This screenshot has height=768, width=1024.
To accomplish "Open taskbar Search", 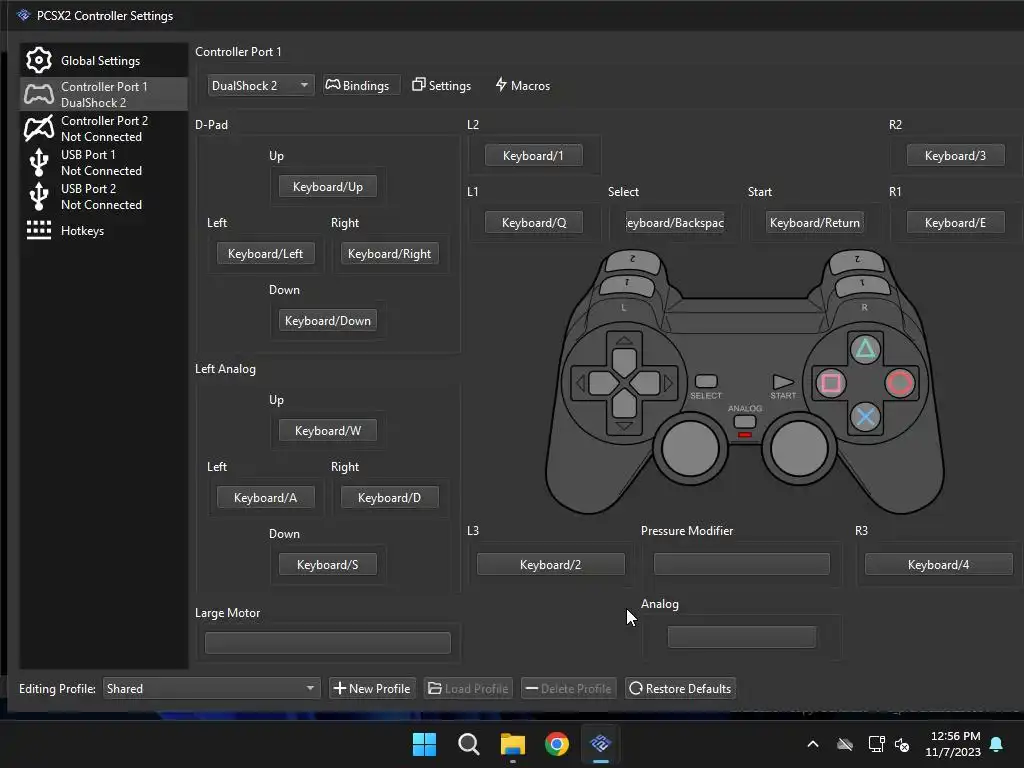I will click(469, 744).
